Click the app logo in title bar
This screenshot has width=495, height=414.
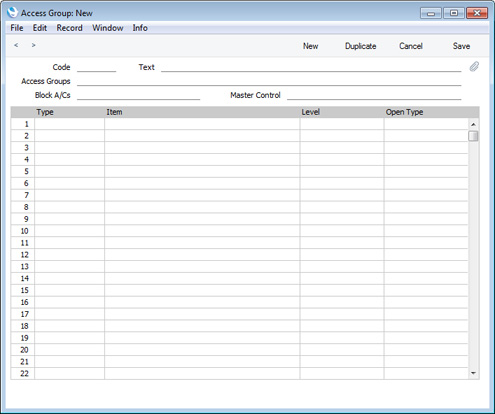coord(12,13)
